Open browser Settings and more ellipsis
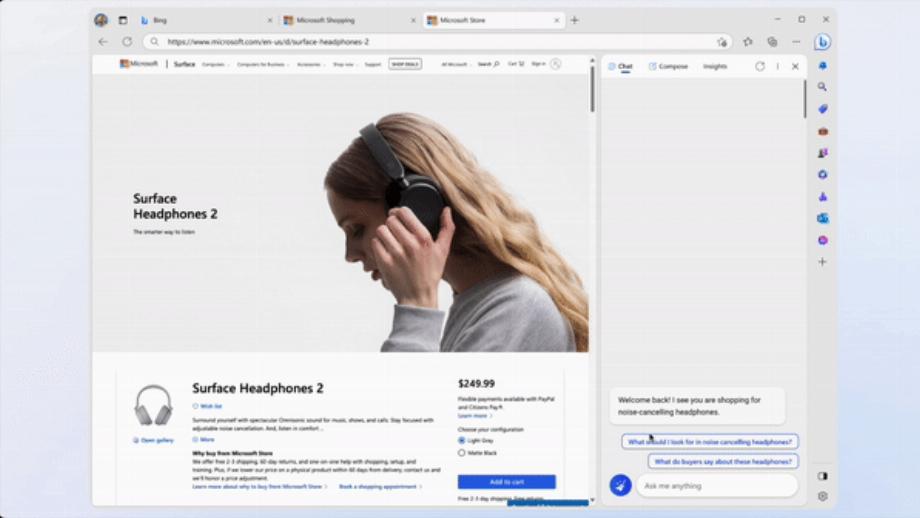920x518 pixels. pos(796,42)
